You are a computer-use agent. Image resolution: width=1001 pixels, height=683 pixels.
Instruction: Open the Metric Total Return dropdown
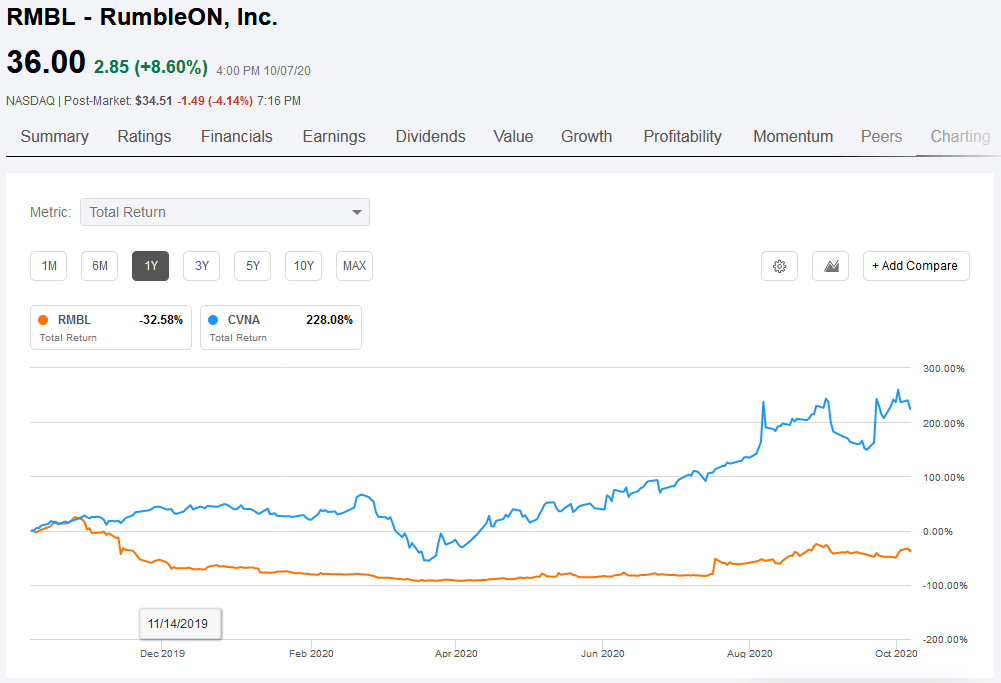point(225,212)
